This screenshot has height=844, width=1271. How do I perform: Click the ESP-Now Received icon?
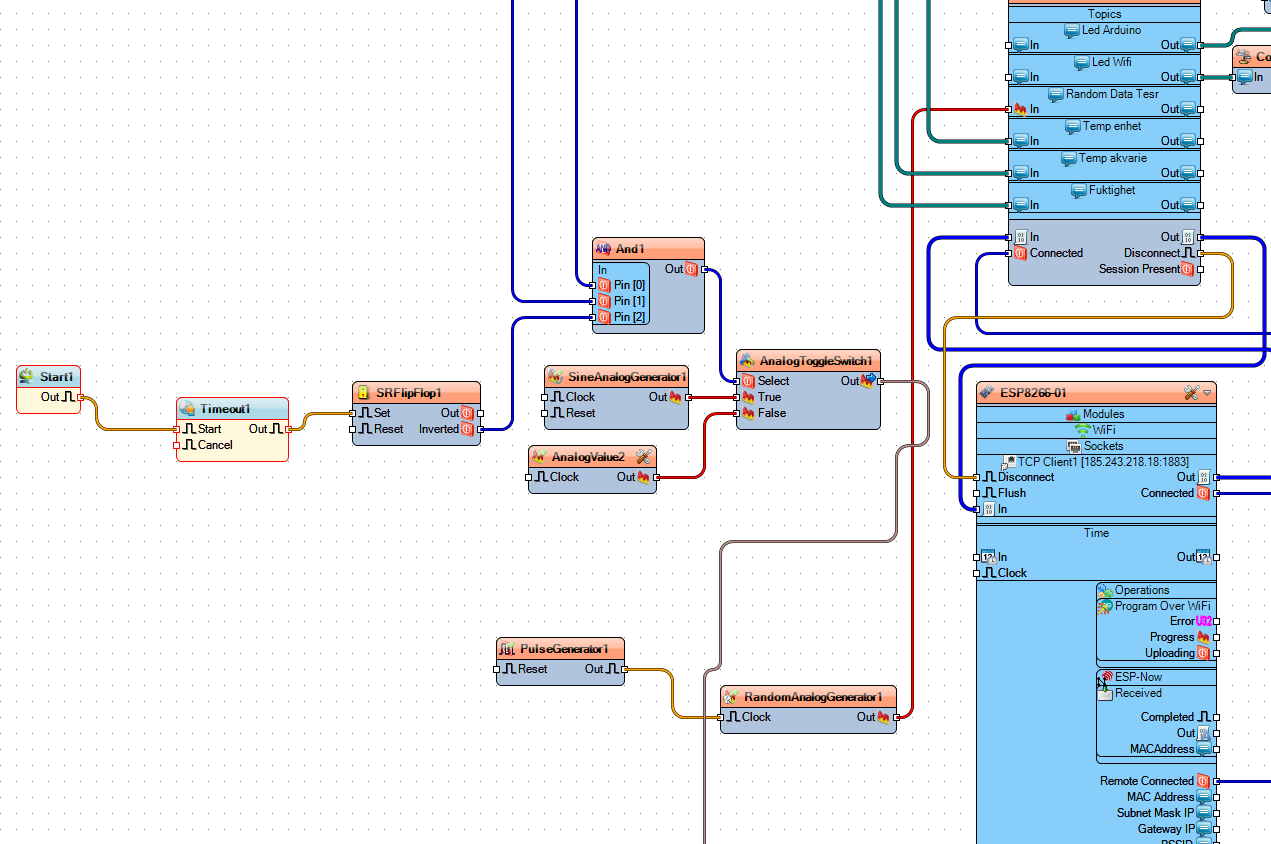pos(1105,693)
